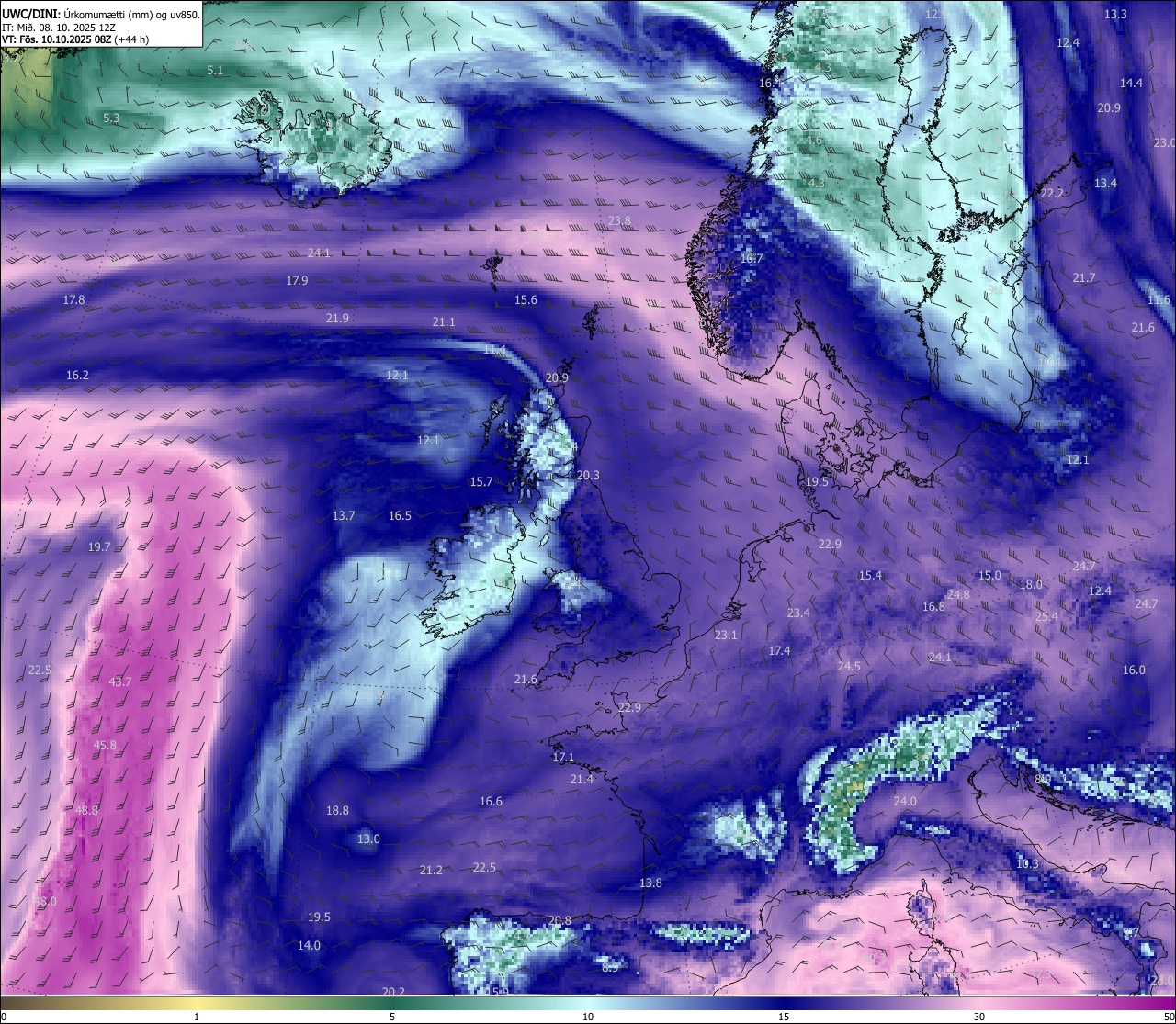The width and height of the screenshot is (1176, 1024).
Task: Click the 17.1 value label
Action: pos(563,757)
